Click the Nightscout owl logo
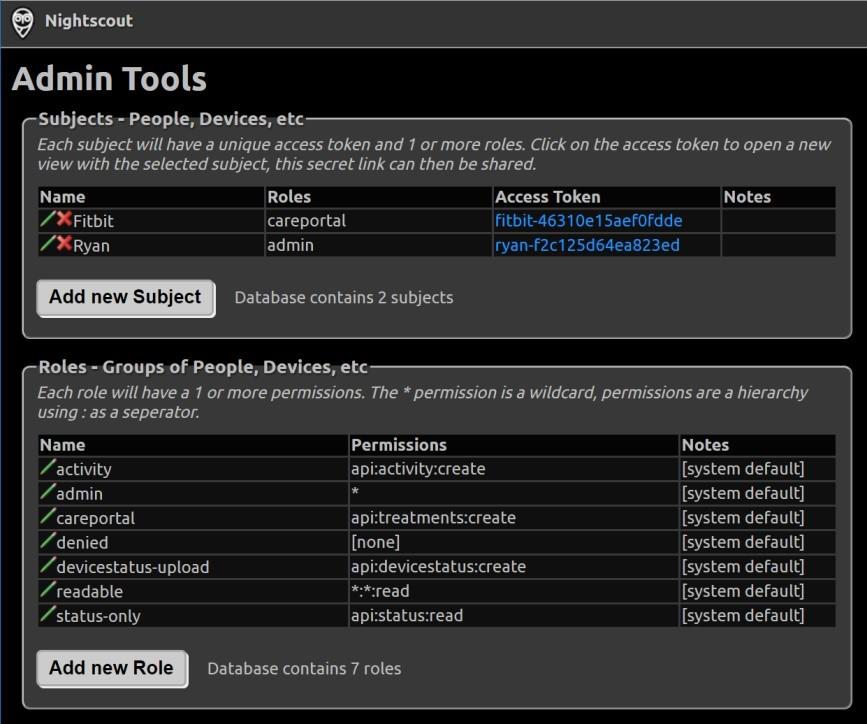 click(23, 23)
